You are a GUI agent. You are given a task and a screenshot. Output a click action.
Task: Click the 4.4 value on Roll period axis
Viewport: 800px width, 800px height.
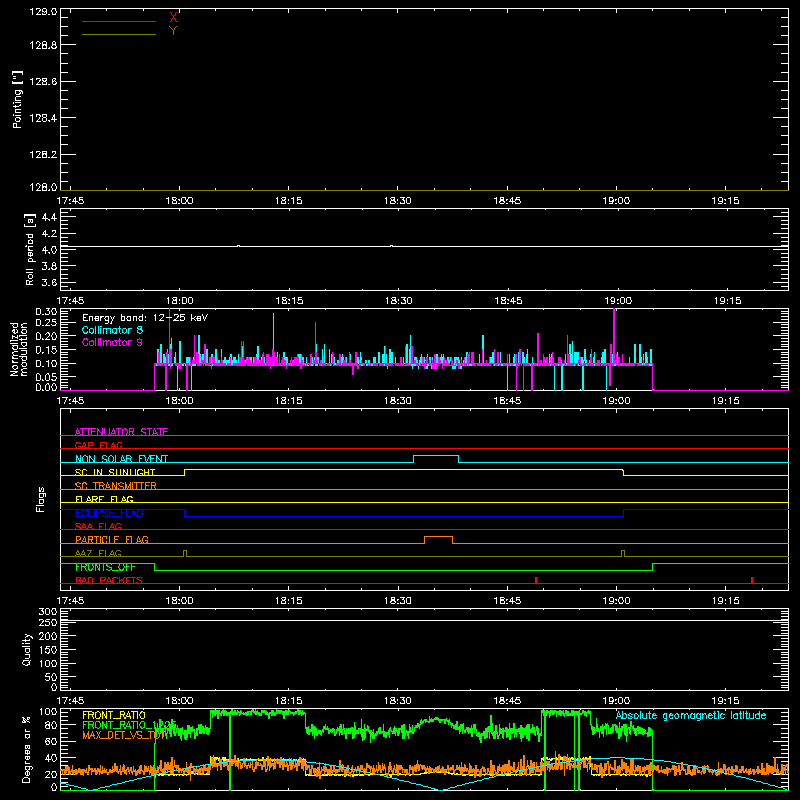[49, 217]
